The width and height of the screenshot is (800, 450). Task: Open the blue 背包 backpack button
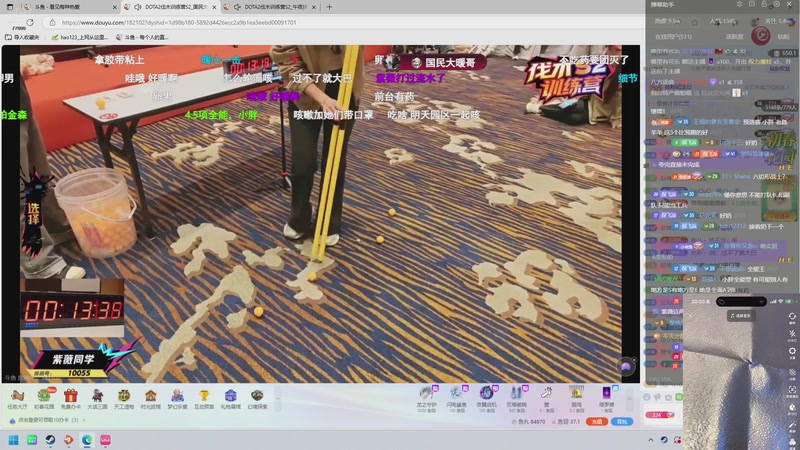(x=621, y=421)
